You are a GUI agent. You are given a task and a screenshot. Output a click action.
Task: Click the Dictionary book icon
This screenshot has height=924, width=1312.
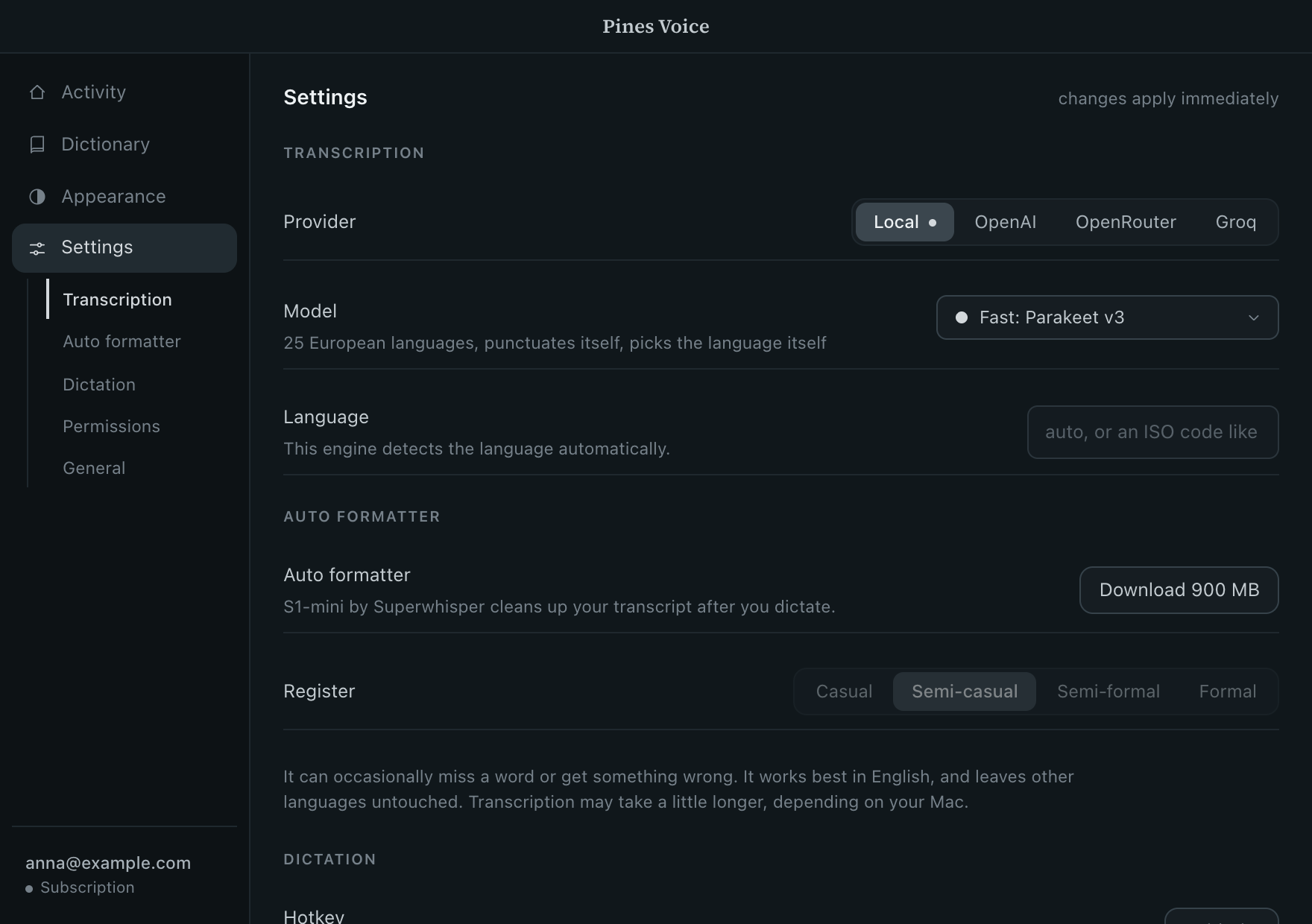(37, 145)
